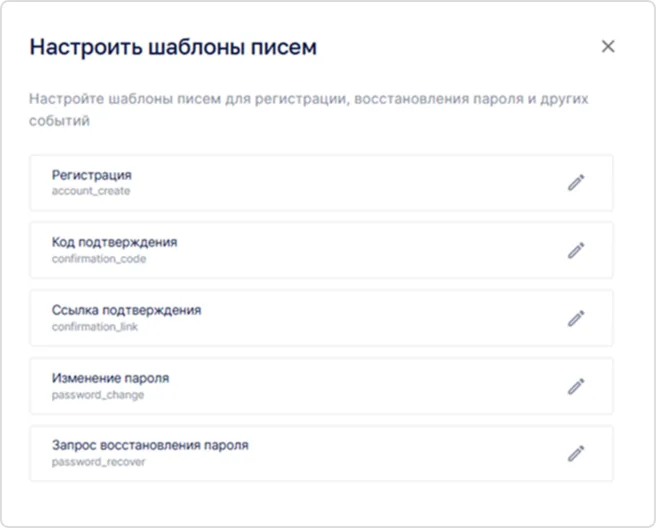
Task: Select the Регистрация template title
Action: click(91, 175)
